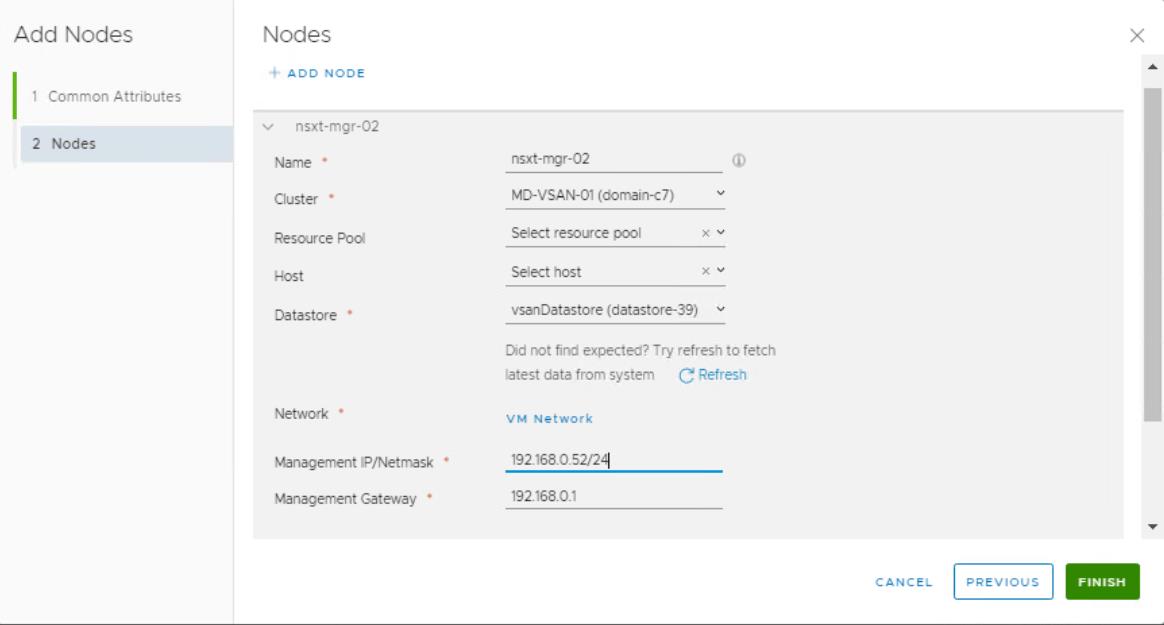Click the Refresh circular arrow icon

[x=686, y=376]
